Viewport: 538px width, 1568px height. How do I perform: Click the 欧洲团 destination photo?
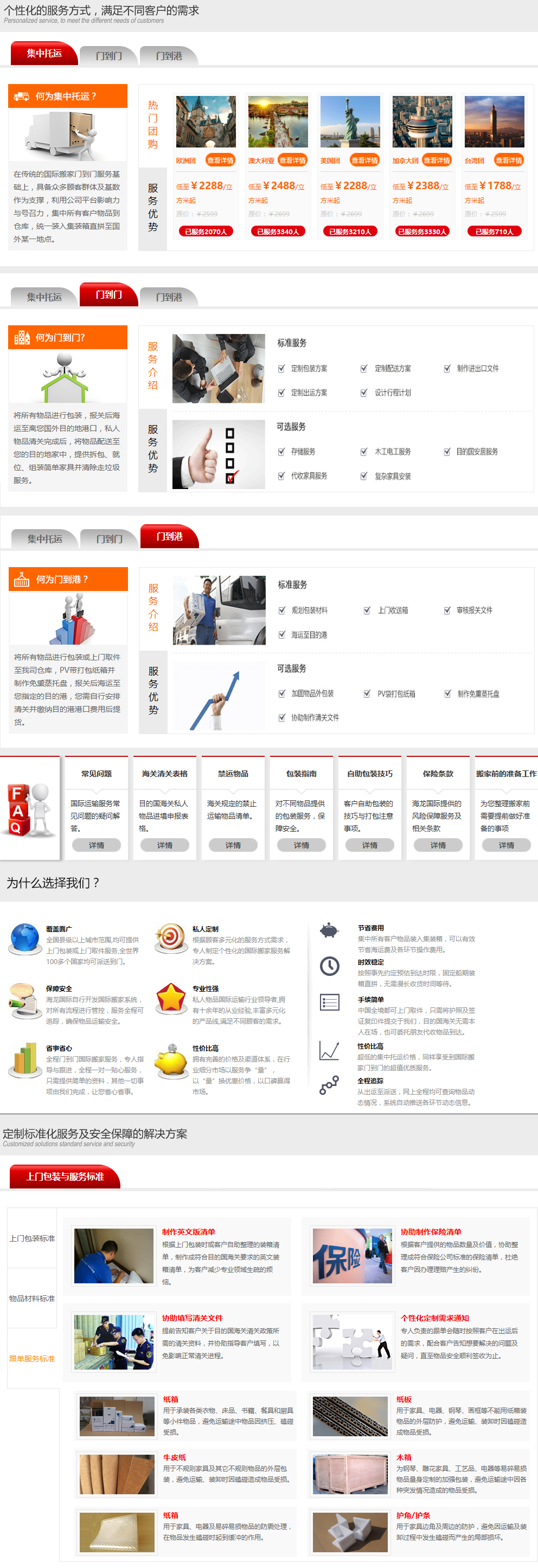206,122
